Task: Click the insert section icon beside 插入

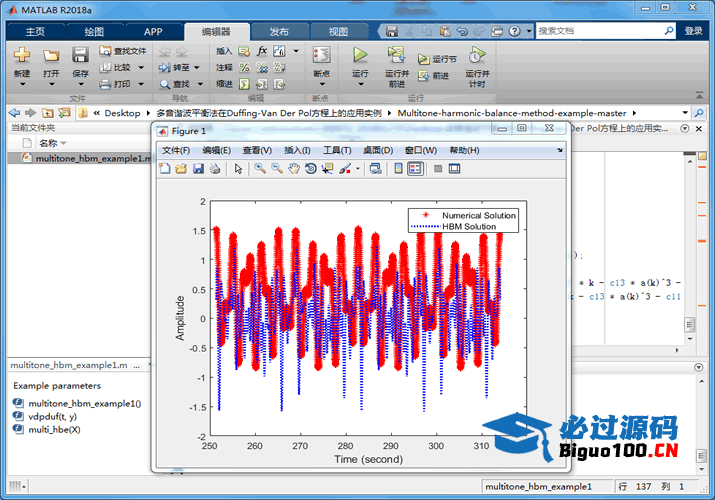Action: coord(244,51)
